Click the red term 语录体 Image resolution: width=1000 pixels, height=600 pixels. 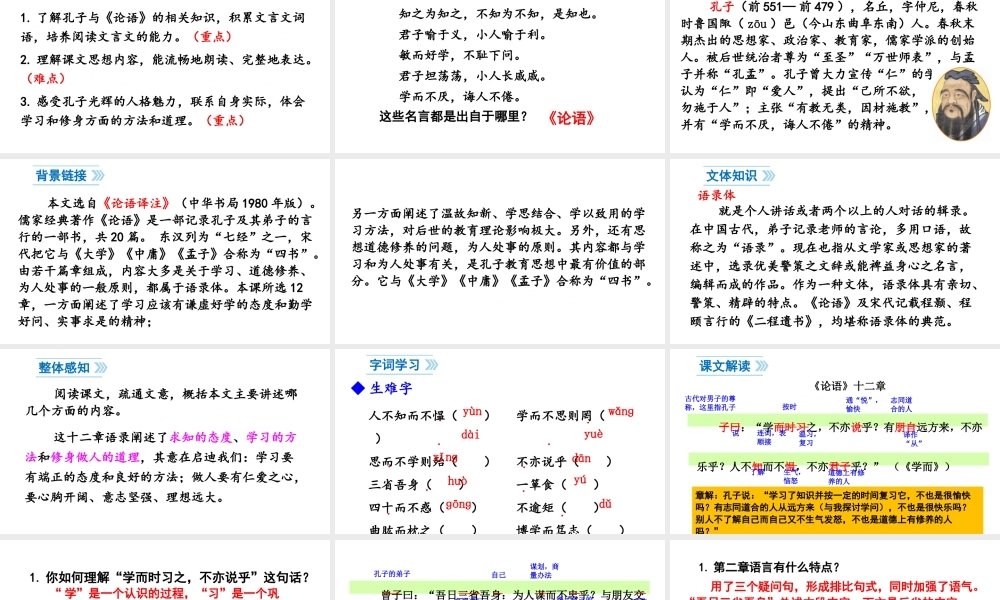[x=716, y=195]
